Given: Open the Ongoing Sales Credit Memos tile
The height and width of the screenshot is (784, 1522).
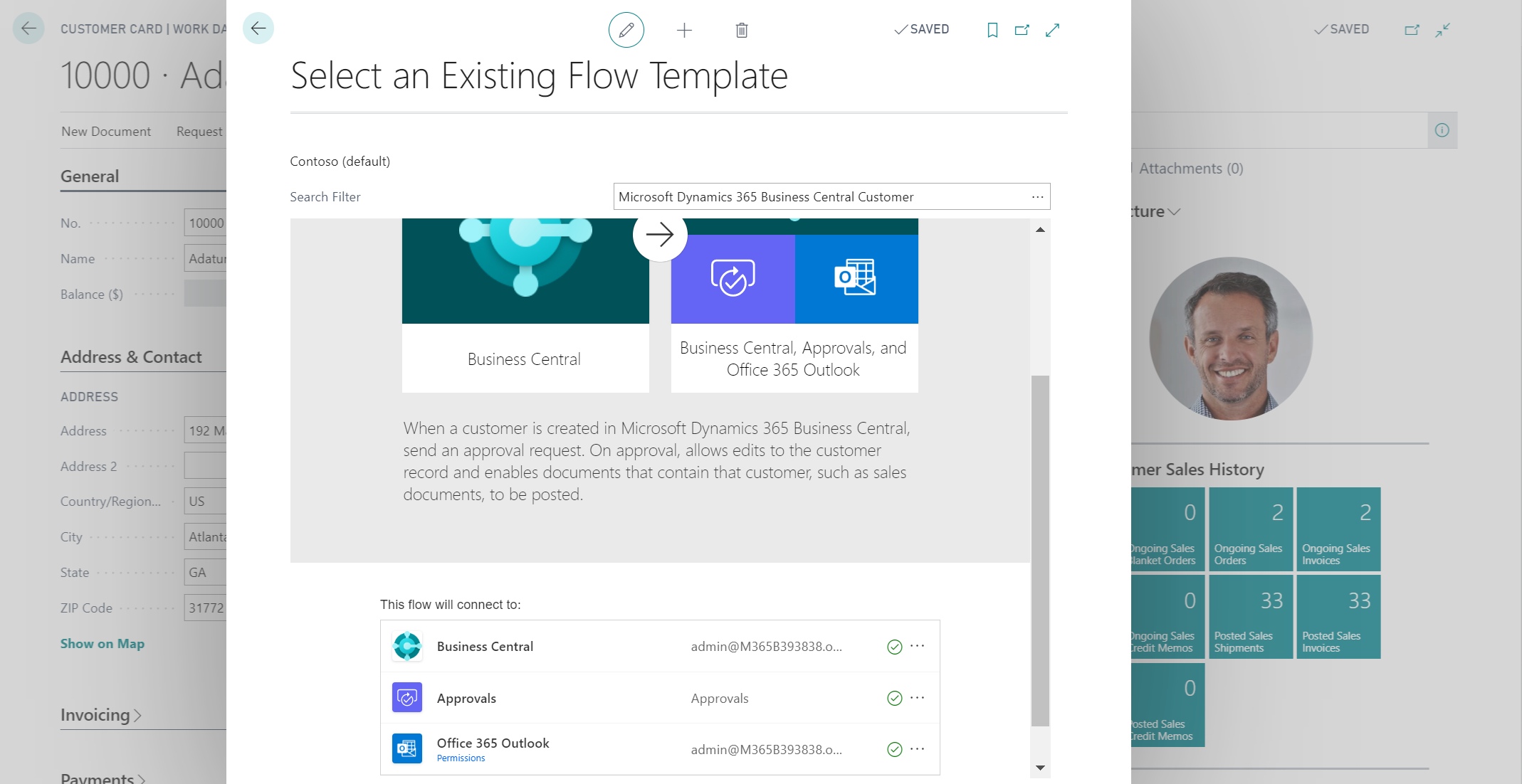Looking at the screenshot, I should pyautogui.click(x=1167, y=617).
